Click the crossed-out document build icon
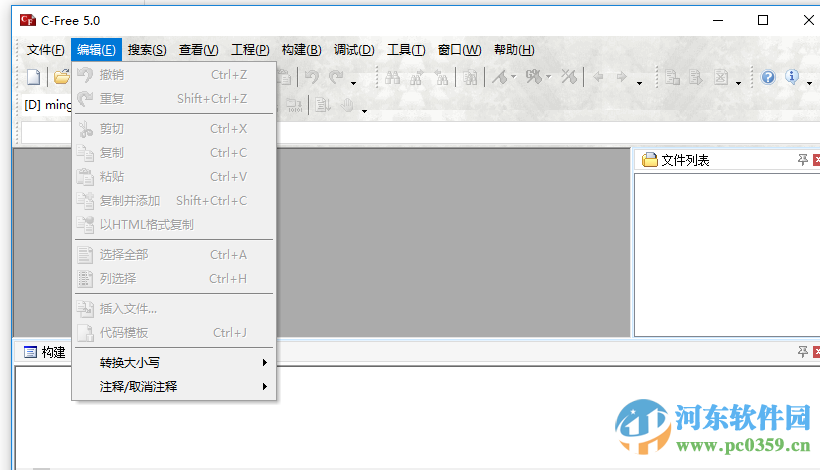The width and height of the screenshot is (820, 470). tap(721, 77)
